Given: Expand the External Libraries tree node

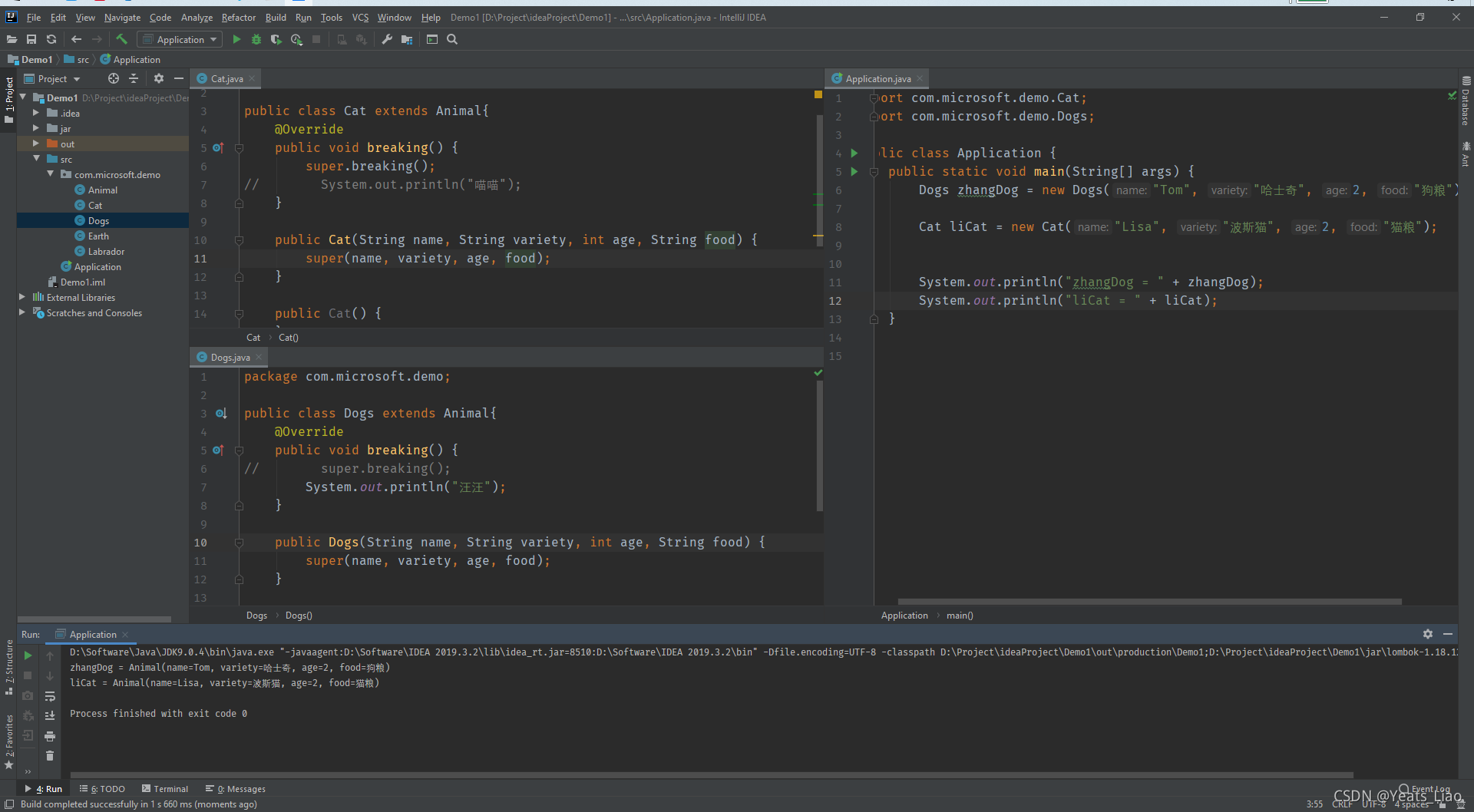Looking at the screenshot, I should (x=22, y=297).
